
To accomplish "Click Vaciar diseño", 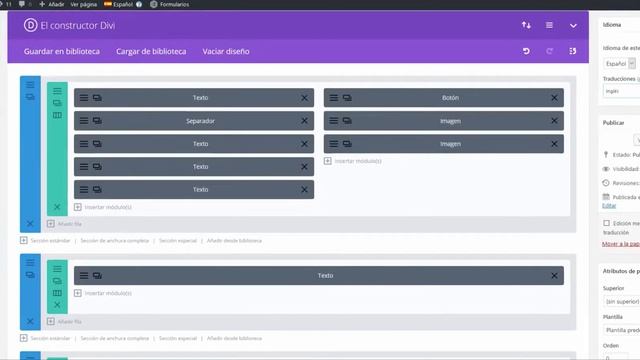I will [226, 51].
